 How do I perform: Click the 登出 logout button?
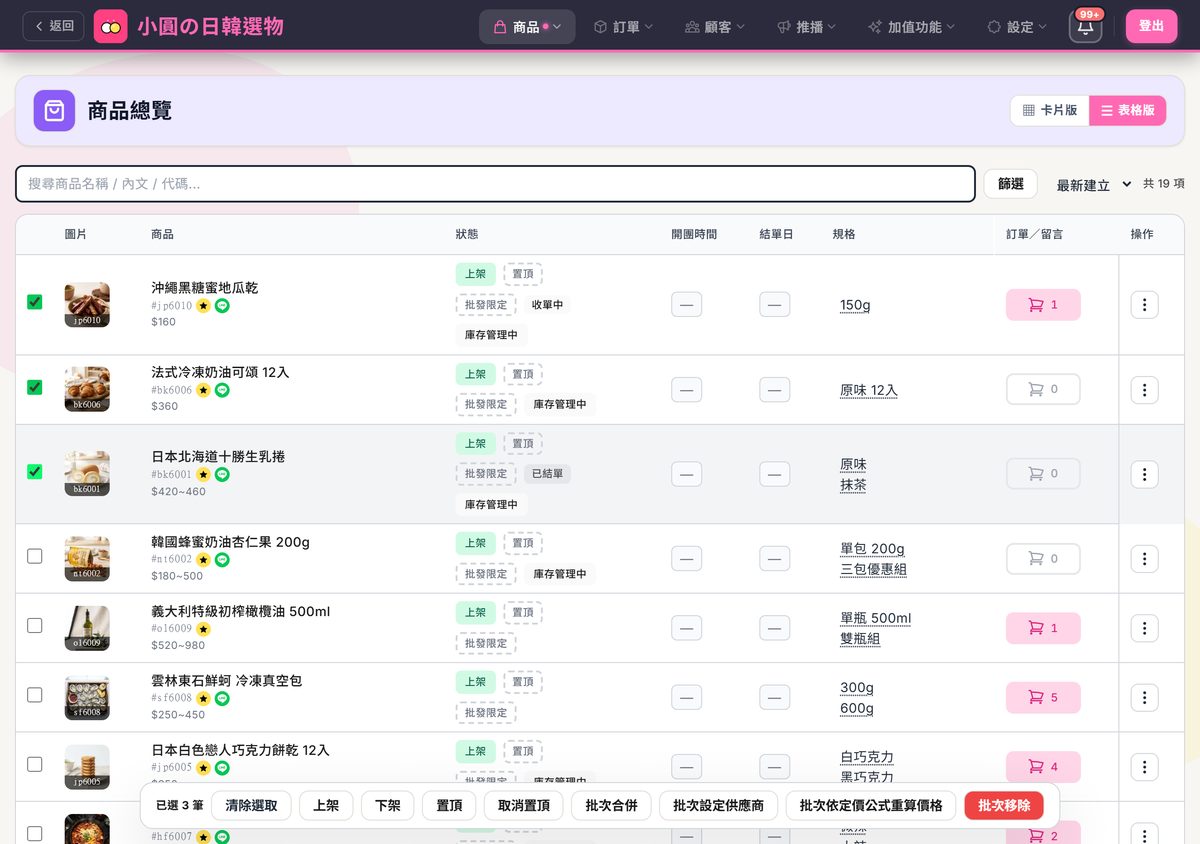coord(1151,26)
